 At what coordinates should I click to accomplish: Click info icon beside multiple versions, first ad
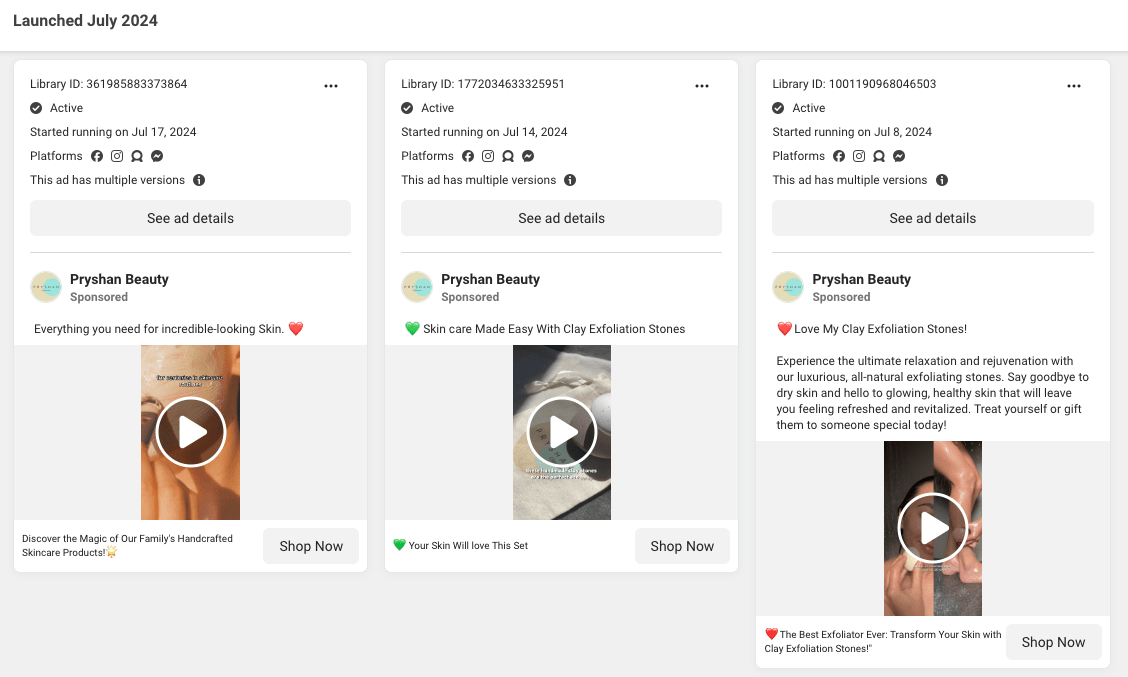[199, 180]
